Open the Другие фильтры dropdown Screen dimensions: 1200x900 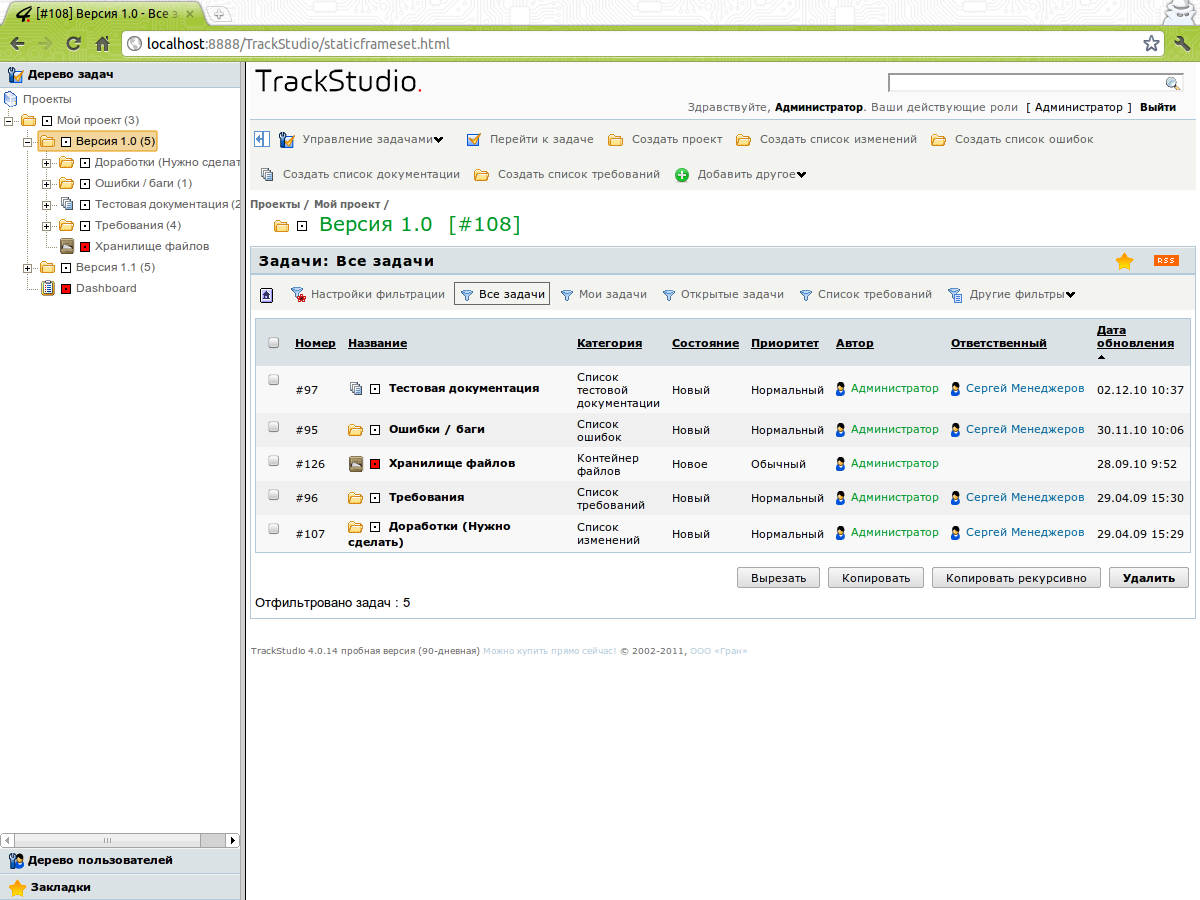1023,295
